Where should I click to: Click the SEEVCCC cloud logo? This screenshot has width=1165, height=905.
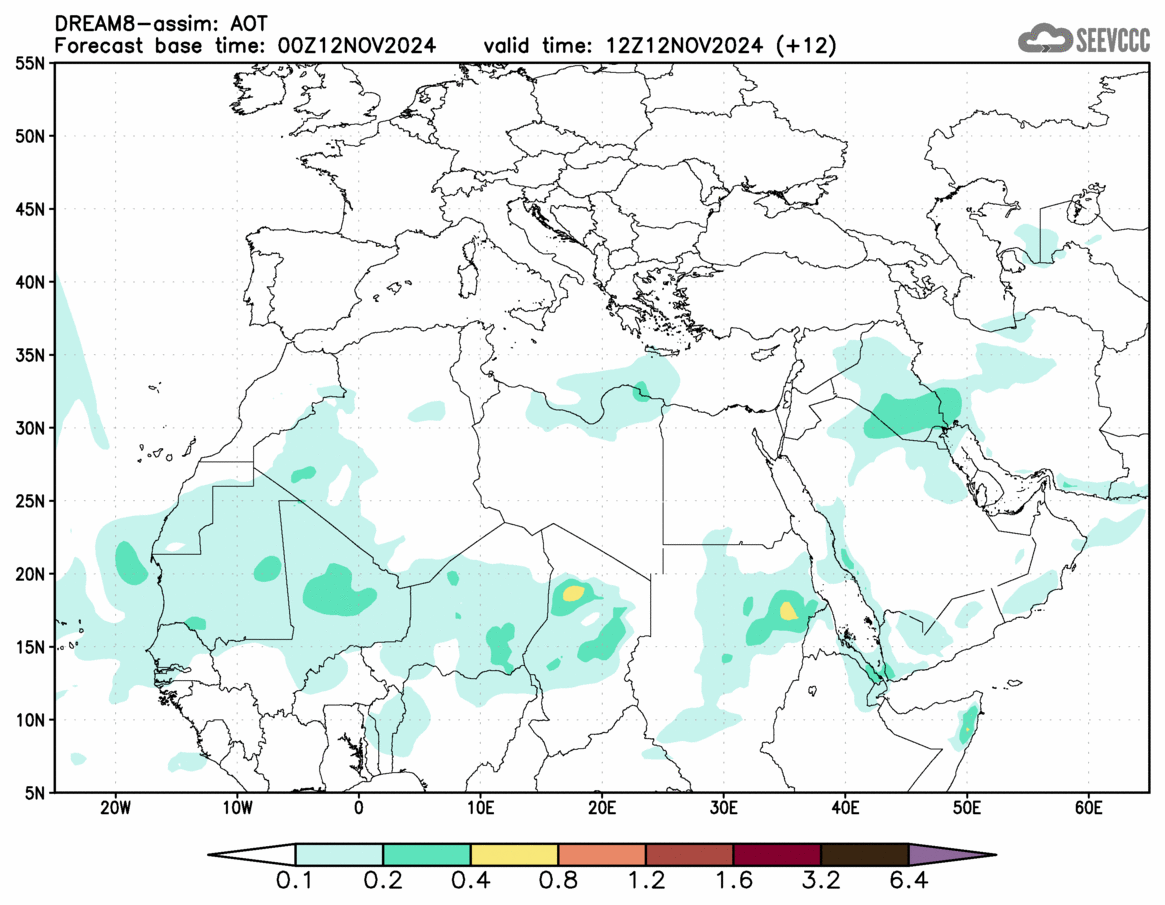(1083, 39)
